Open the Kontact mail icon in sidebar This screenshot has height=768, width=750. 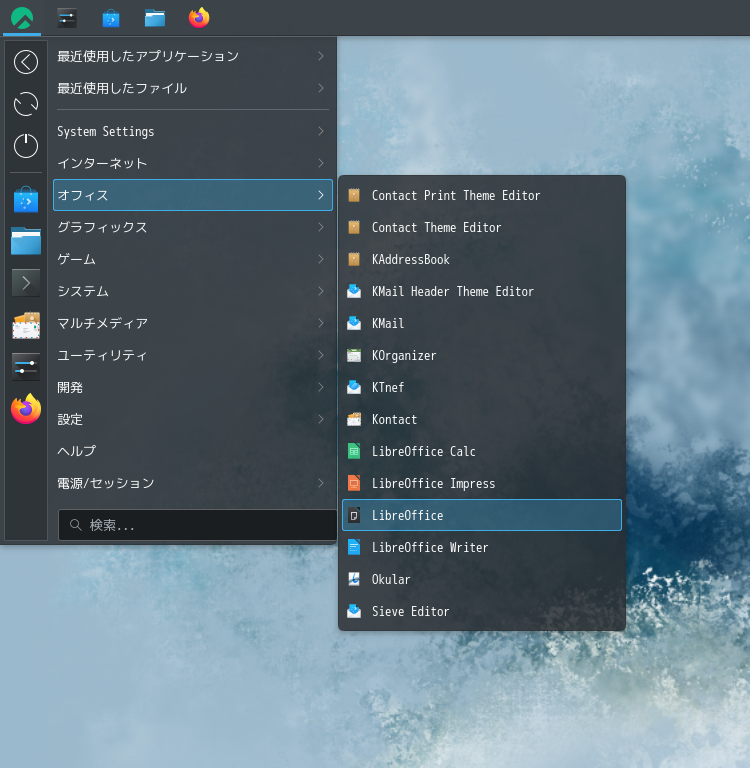coord(26,325)
